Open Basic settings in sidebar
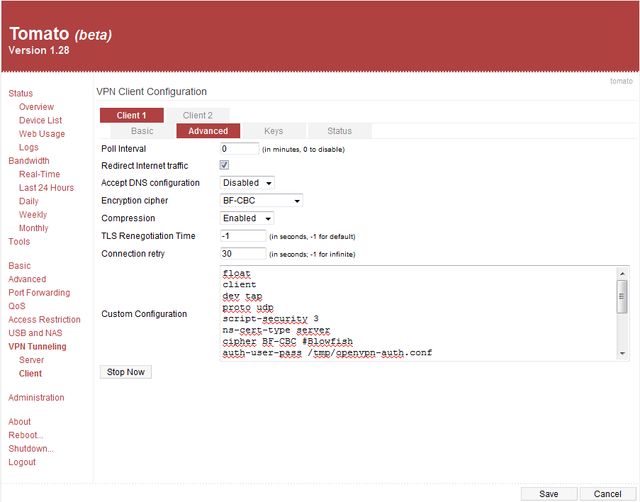Viewport: 640px width, 502px height. click(20, 266)
